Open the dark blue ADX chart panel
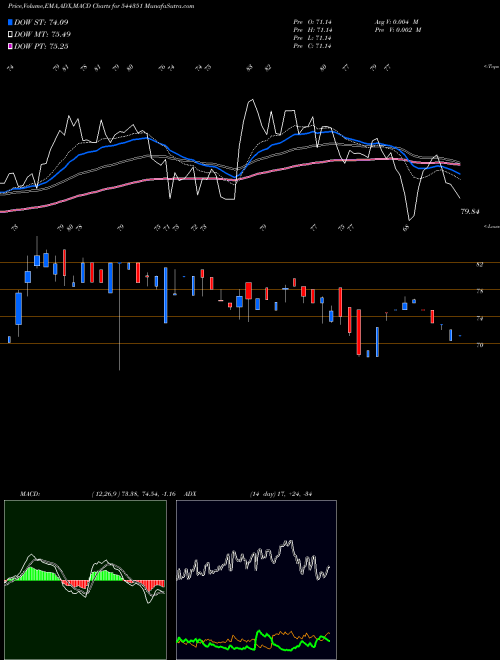500x660 pixels. point(256,580)
